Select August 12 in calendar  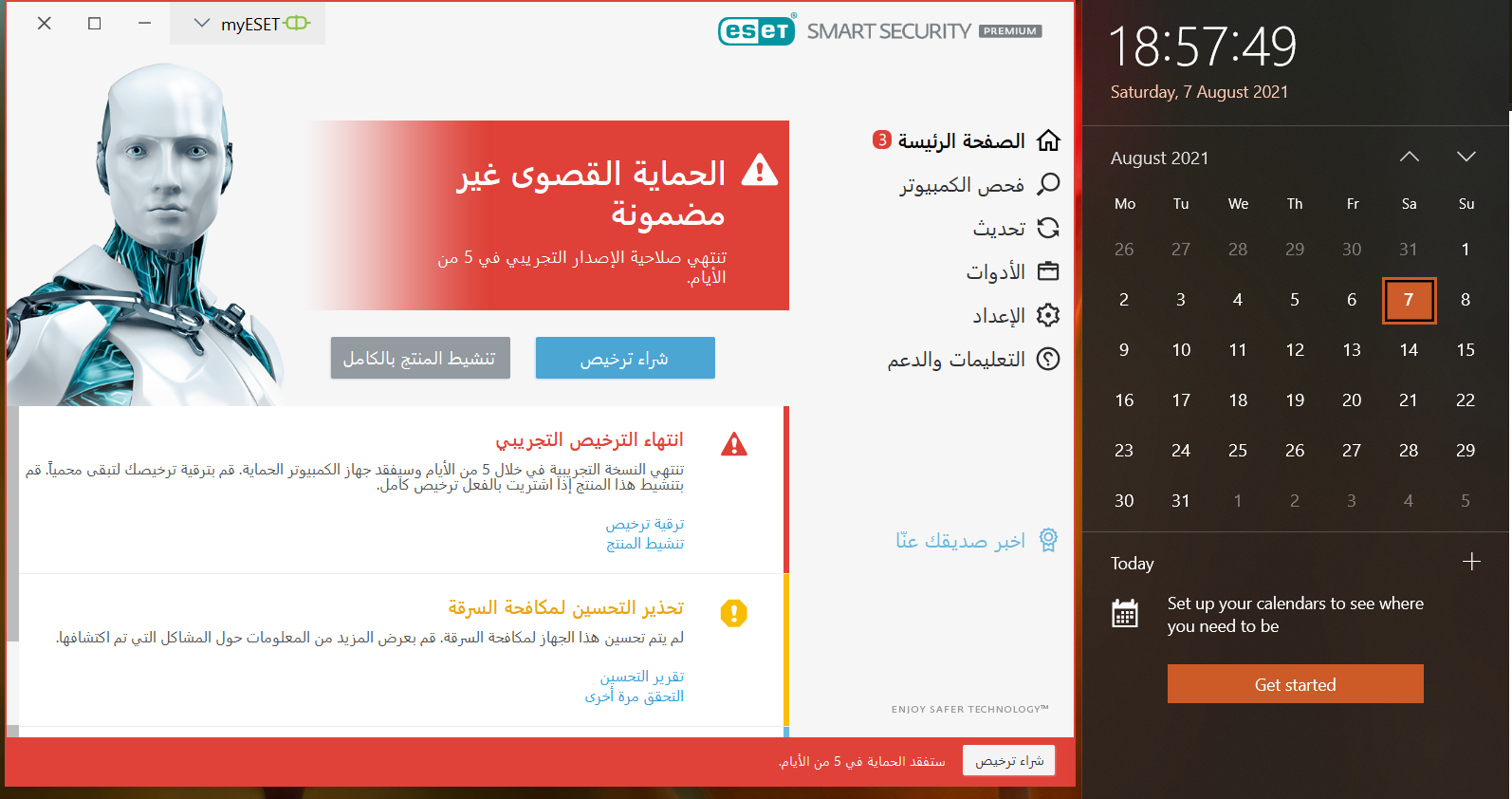coord(1295,350)
